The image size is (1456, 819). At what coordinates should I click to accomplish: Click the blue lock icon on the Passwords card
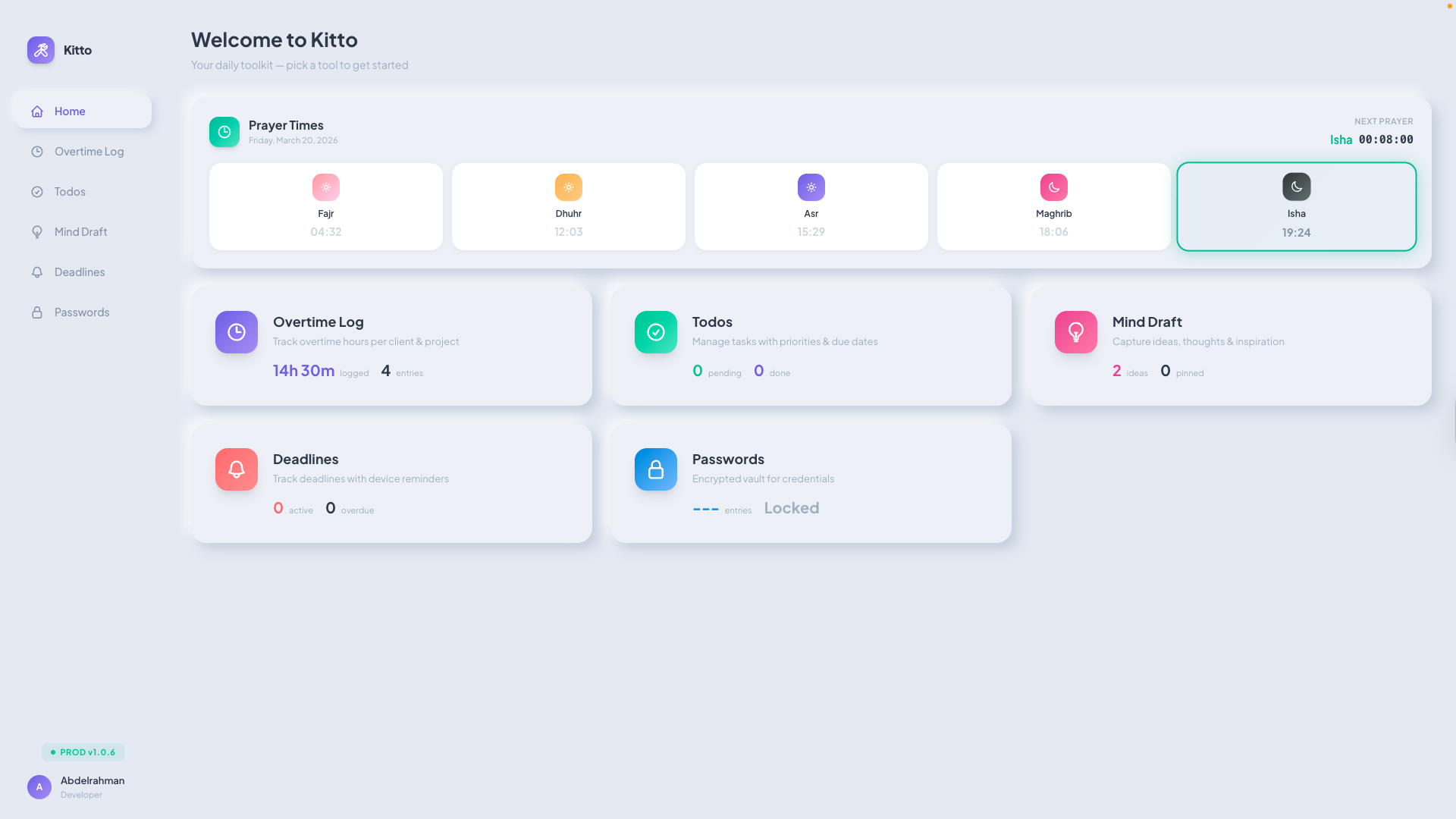point(655,469)
